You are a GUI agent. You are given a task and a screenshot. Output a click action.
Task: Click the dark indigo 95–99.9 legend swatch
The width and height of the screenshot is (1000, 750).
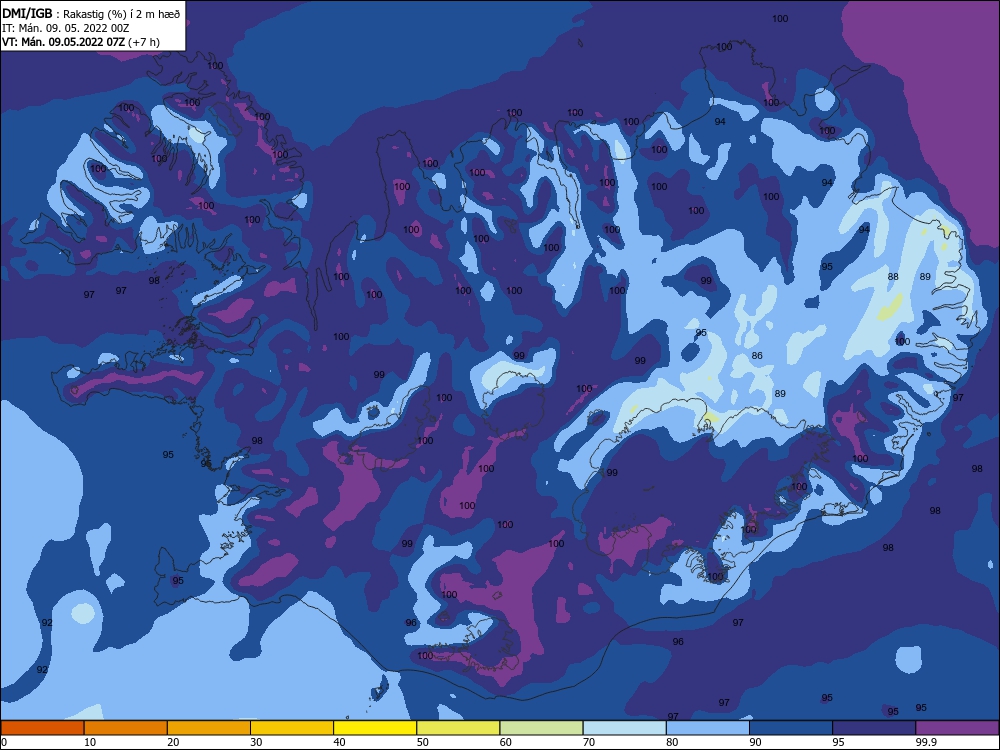pos(874,728)
